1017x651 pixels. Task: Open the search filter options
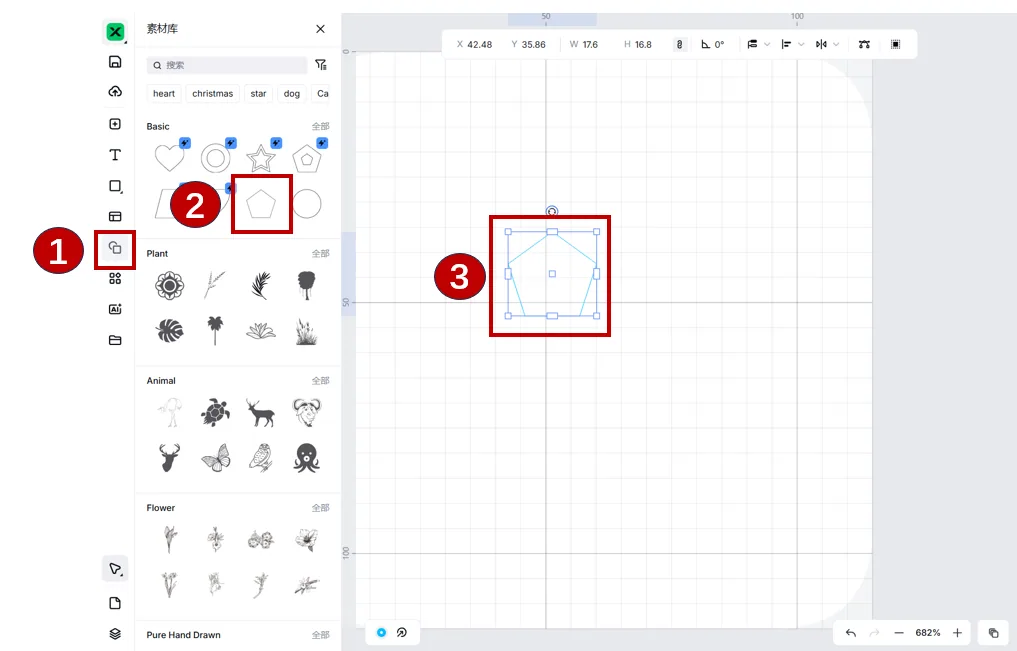point(320,64)
